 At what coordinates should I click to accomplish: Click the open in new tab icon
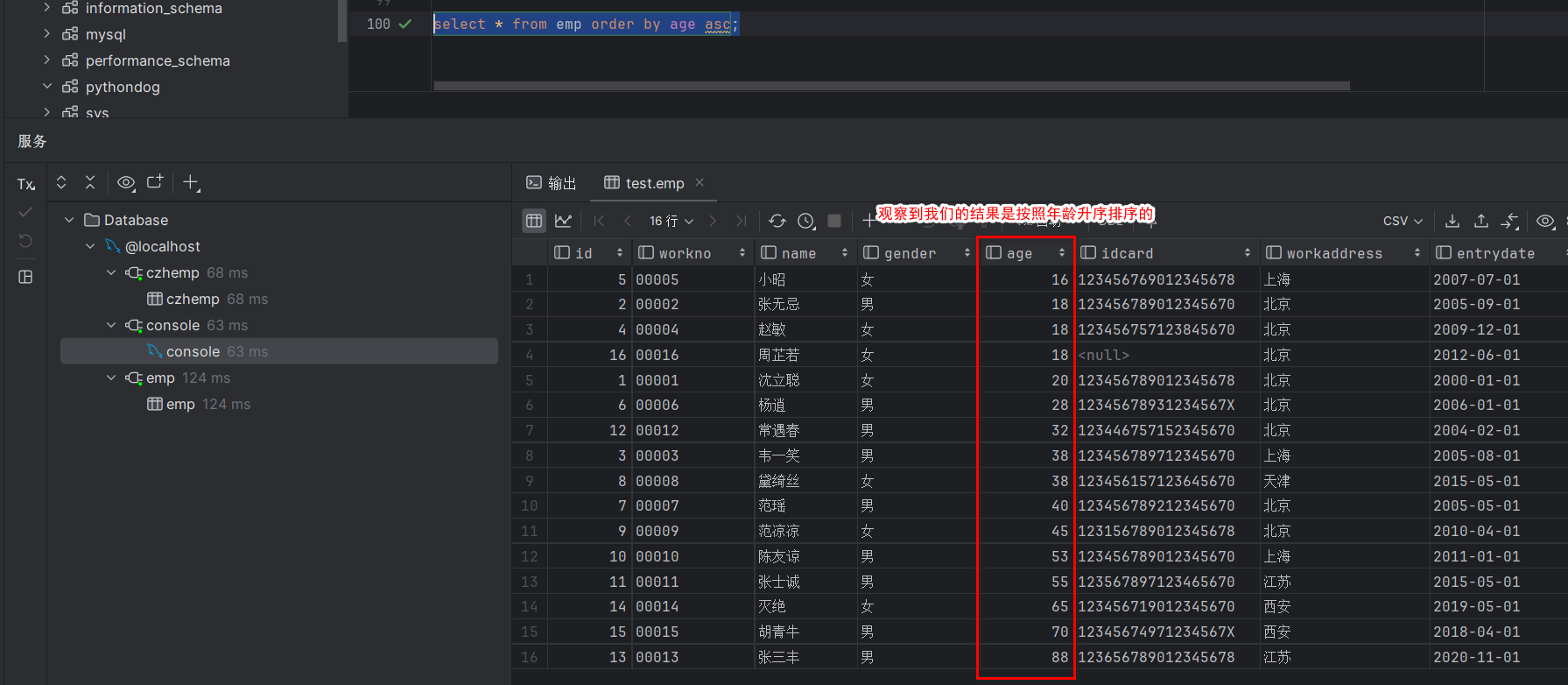pyautogui.click(x=155, y=182)
